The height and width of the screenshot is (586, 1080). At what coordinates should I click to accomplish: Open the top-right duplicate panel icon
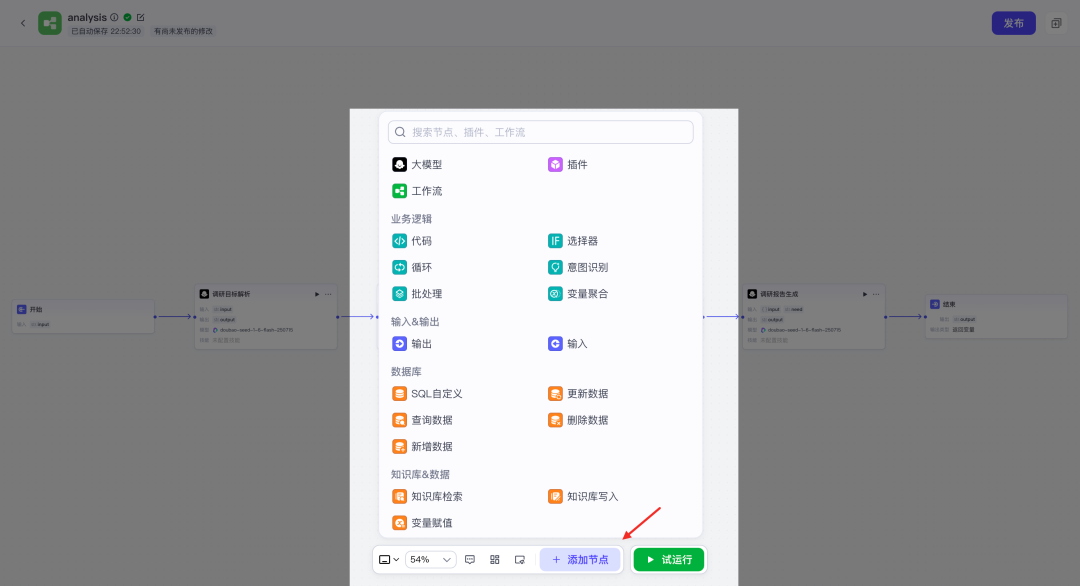(x=1056, y=23)
